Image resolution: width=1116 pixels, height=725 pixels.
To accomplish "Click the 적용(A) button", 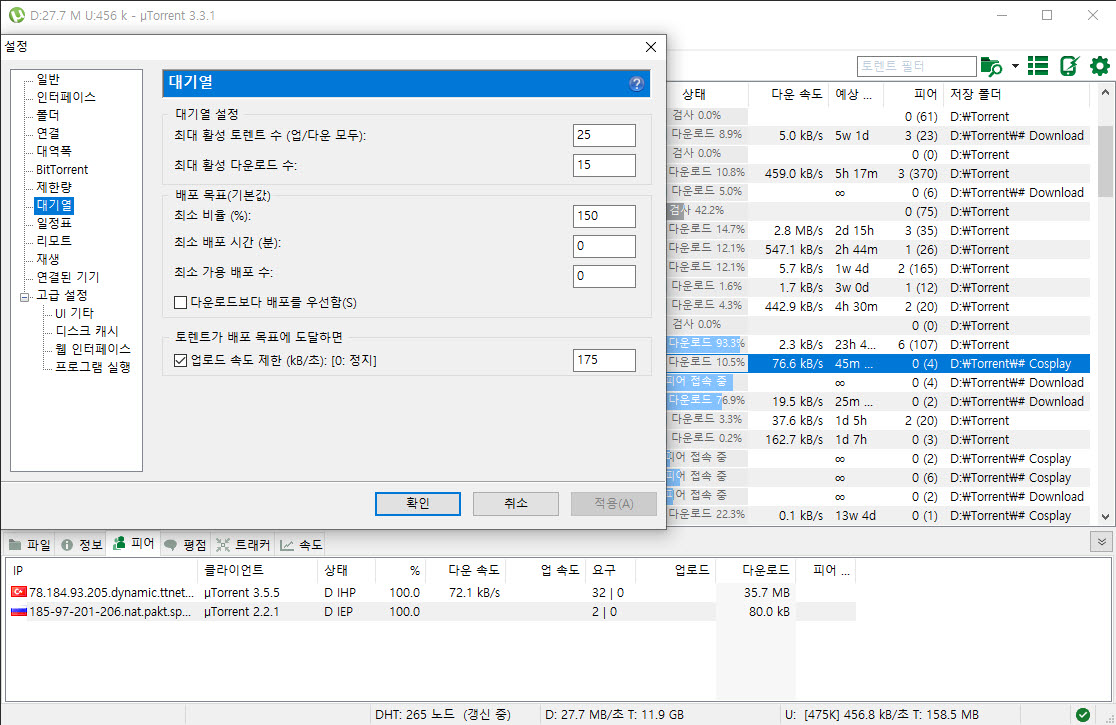I will tap(614, 504).
